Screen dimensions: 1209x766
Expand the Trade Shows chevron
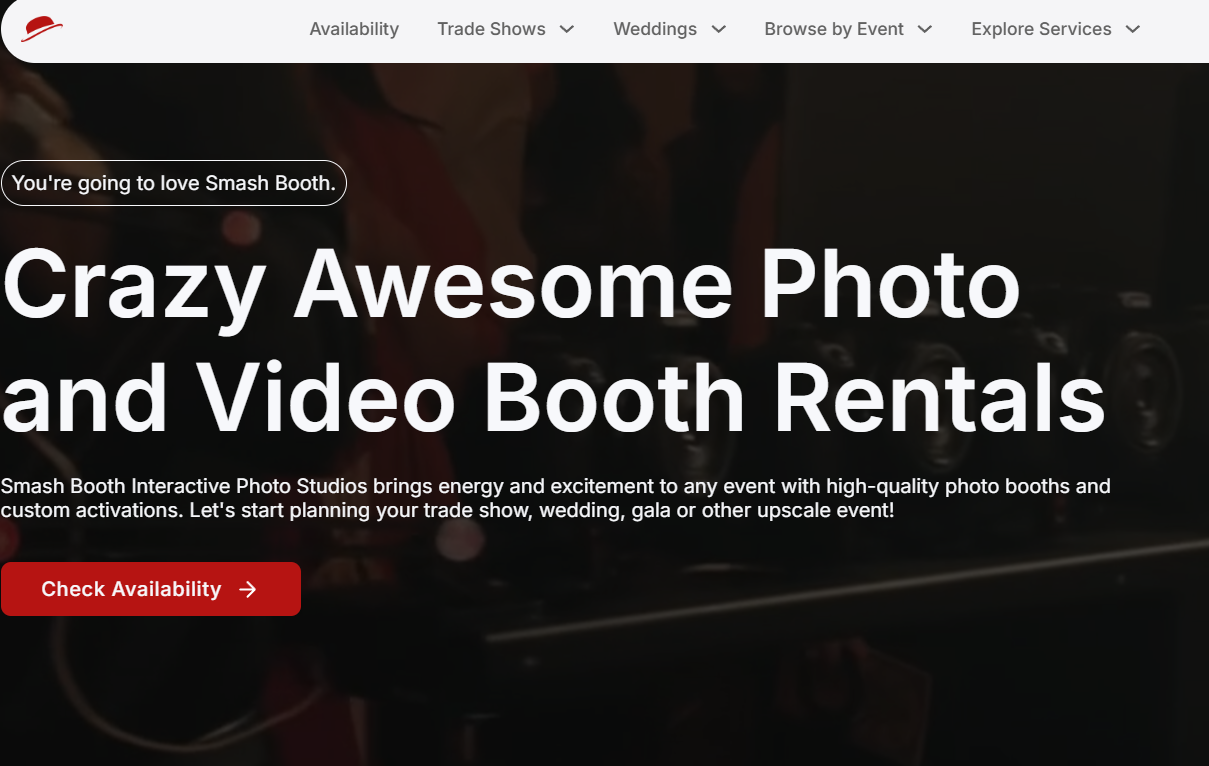tap(567, 29)
